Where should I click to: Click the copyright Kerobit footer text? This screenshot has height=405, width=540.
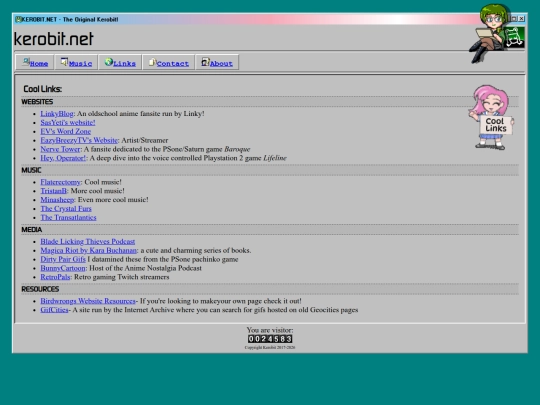tap(270, 348)
